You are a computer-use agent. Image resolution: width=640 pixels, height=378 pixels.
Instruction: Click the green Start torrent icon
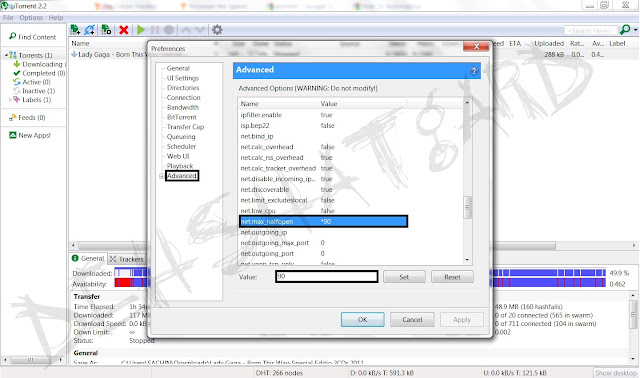[x=141, y=30]
